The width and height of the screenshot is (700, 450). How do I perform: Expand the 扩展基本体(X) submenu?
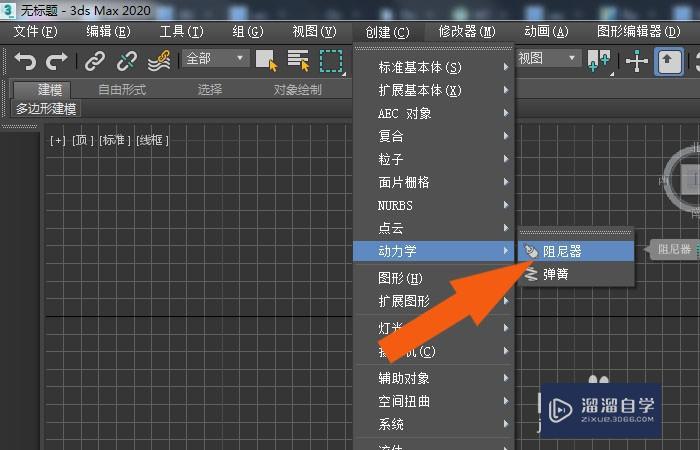(433, 91)
